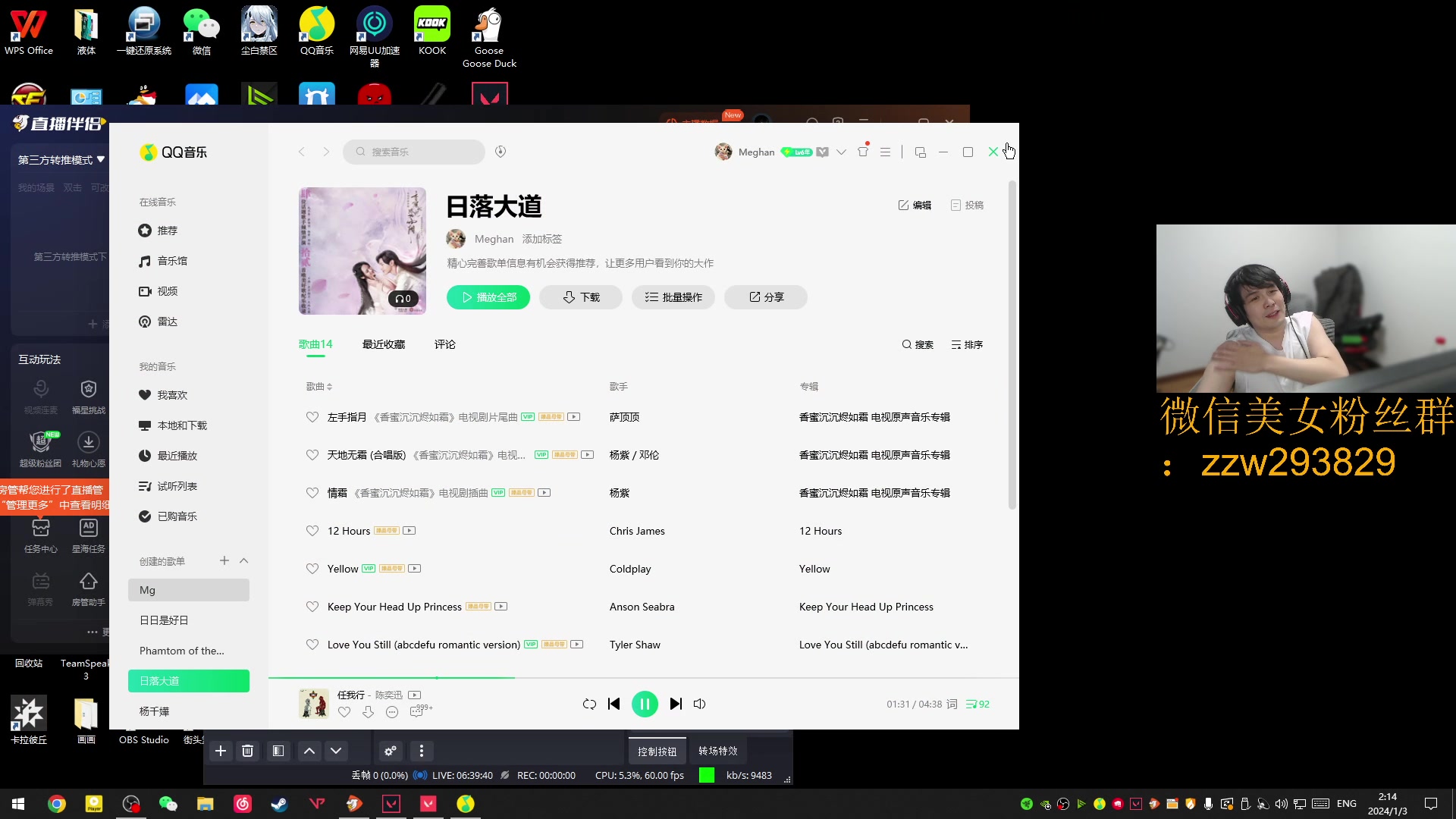Open the 视频 section in sidebar

(166, 291)
